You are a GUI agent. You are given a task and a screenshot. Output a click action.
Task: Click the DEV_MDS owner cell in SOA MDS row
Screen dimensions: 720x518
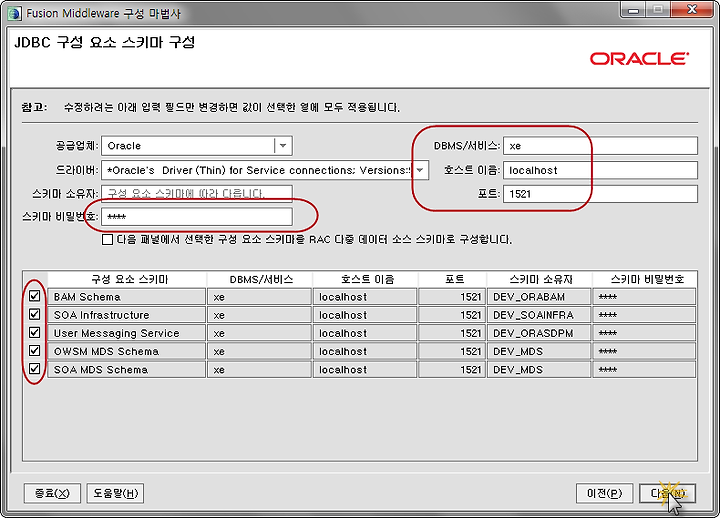(x=539, y=370)
